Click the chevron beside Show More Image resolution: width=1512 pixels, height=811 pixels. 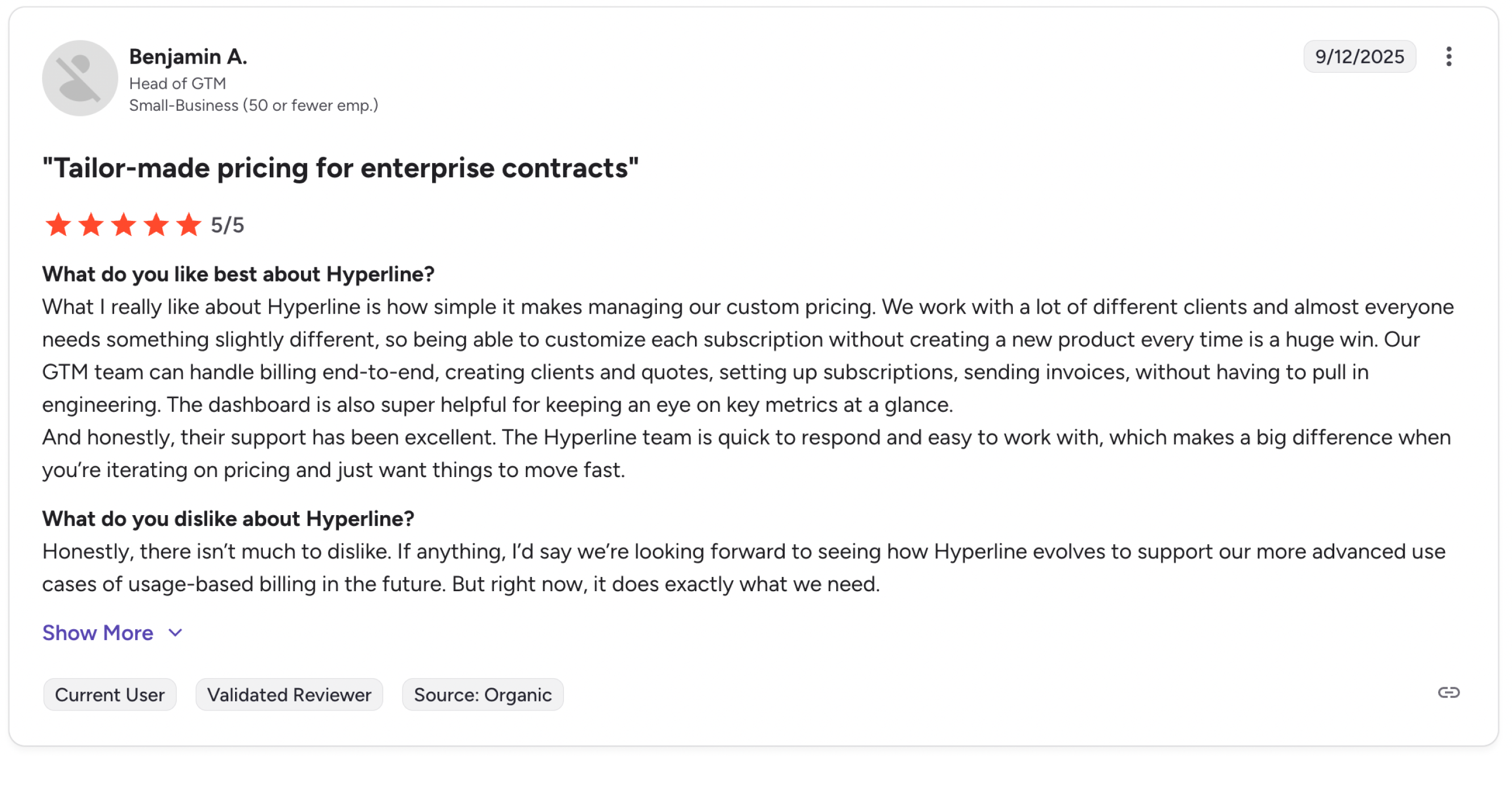[x=175, y=633]
